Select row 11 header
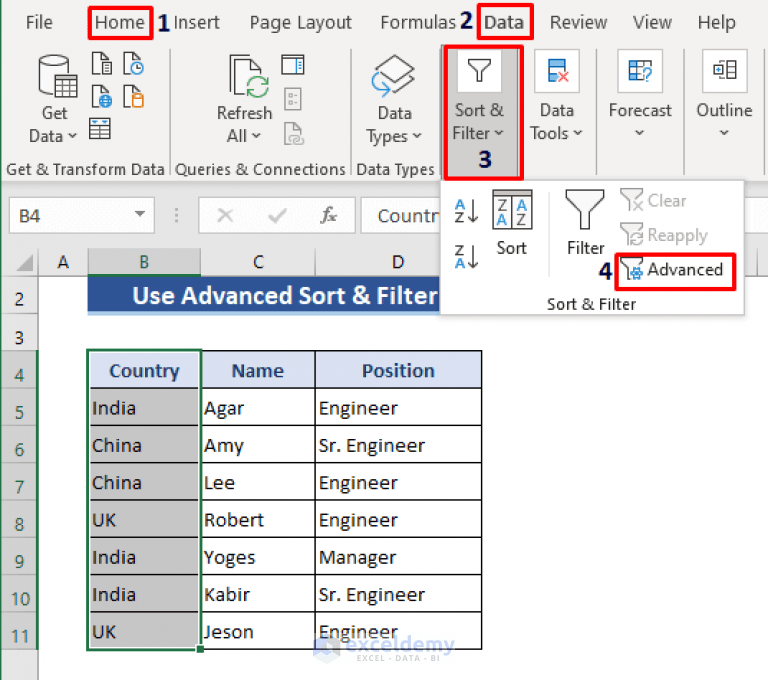 pyautogui.click(x=20, y=636)
